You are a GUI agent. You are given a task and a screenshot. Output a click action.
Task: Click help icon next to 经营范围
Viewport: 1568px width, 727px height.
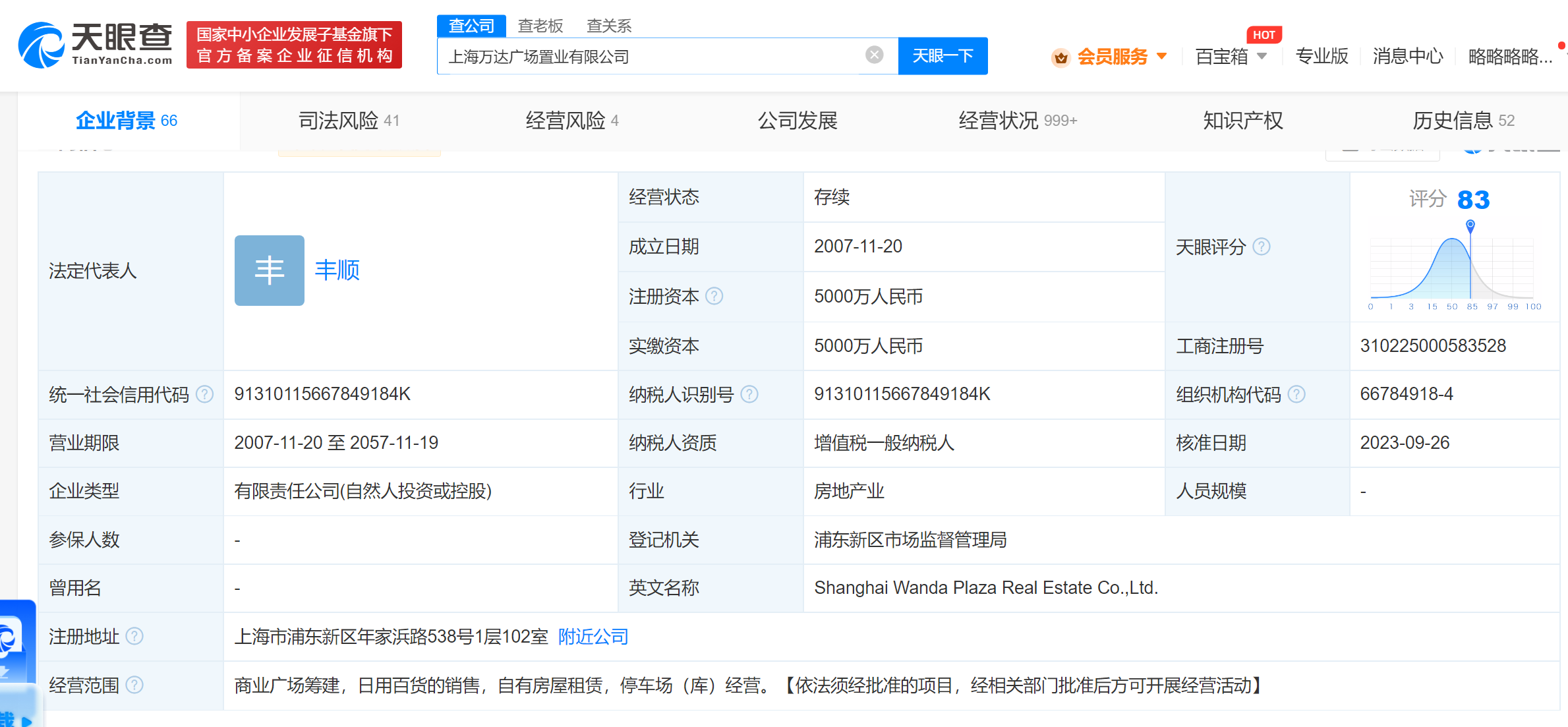134,685
